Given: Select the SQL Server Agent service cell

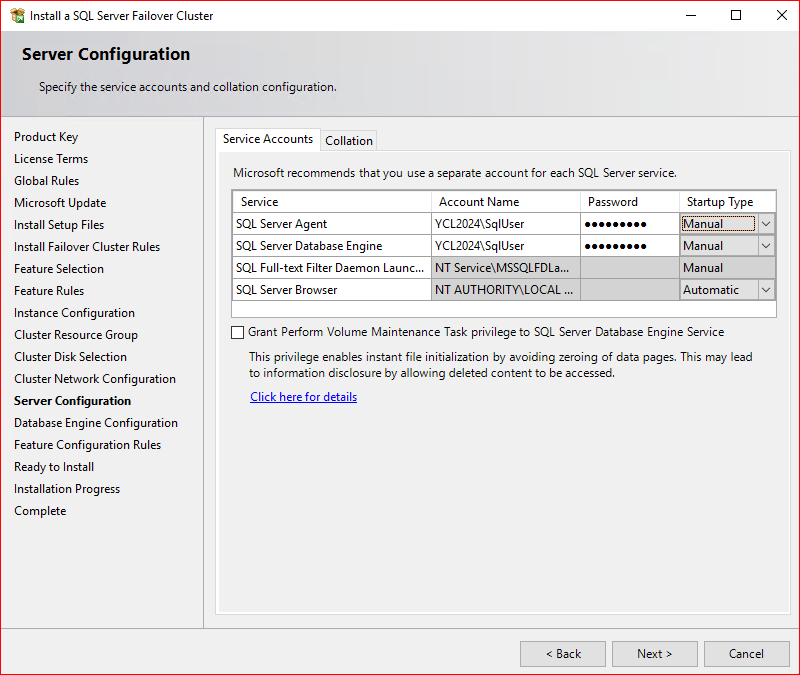Looking at the screenshot, I should pos(332,224).
